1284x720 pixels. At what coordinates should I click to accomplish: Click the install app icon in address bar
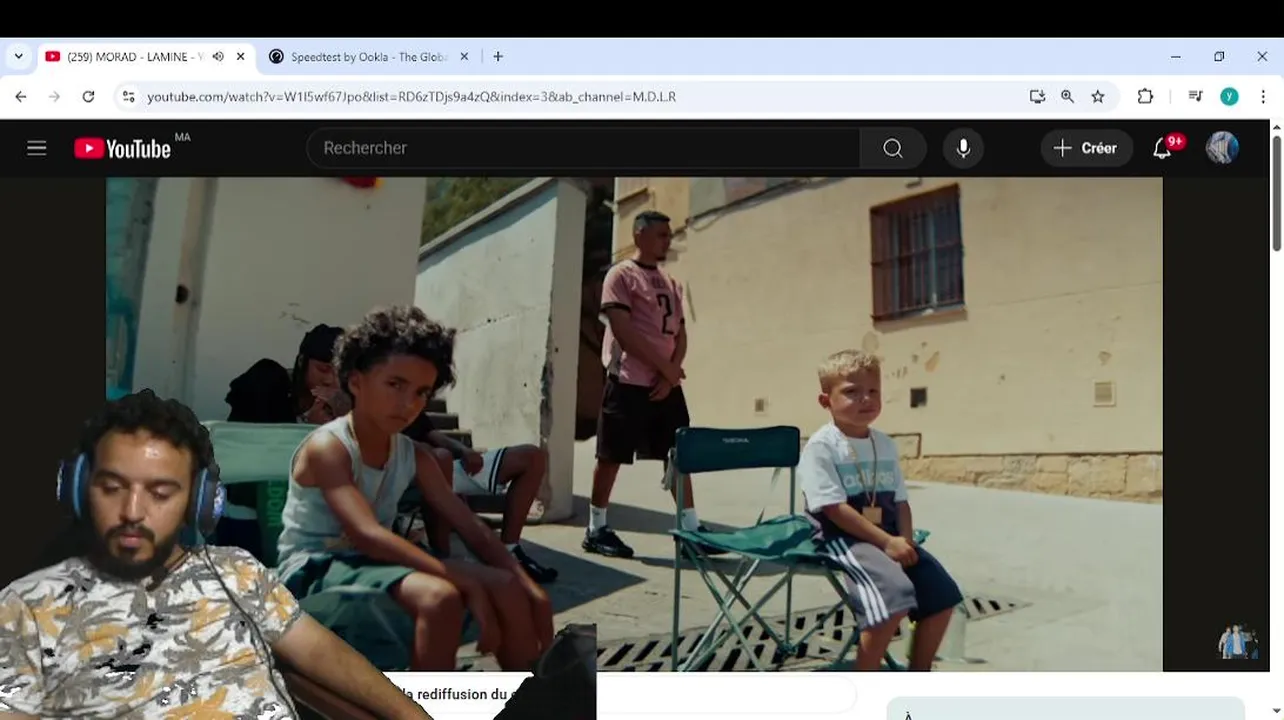pos(1037,97)
